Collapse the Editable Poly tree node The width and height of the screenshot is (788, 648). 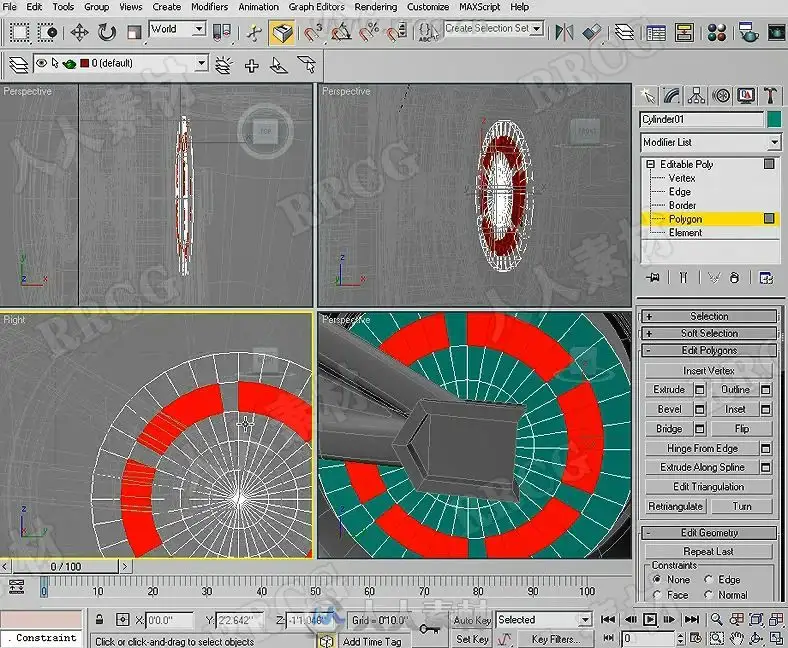pyautogui.click(x=650, y=164)
